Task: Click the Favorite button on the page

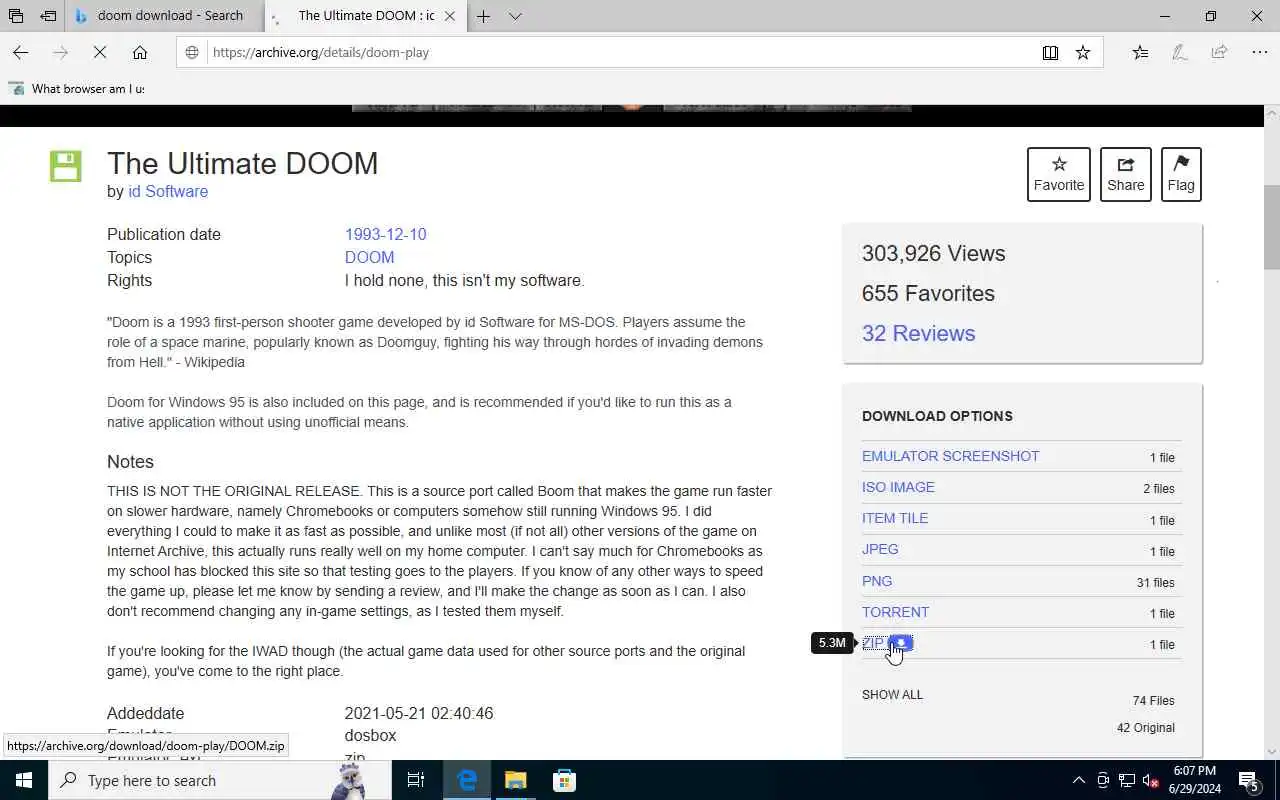Action: 1059,174
